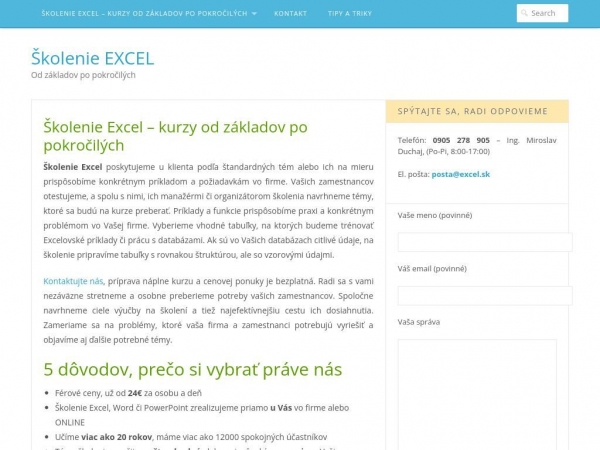Select the Od základov po pokročilých tagline
This screenshot has width=600, height=450.
[83, 75]
